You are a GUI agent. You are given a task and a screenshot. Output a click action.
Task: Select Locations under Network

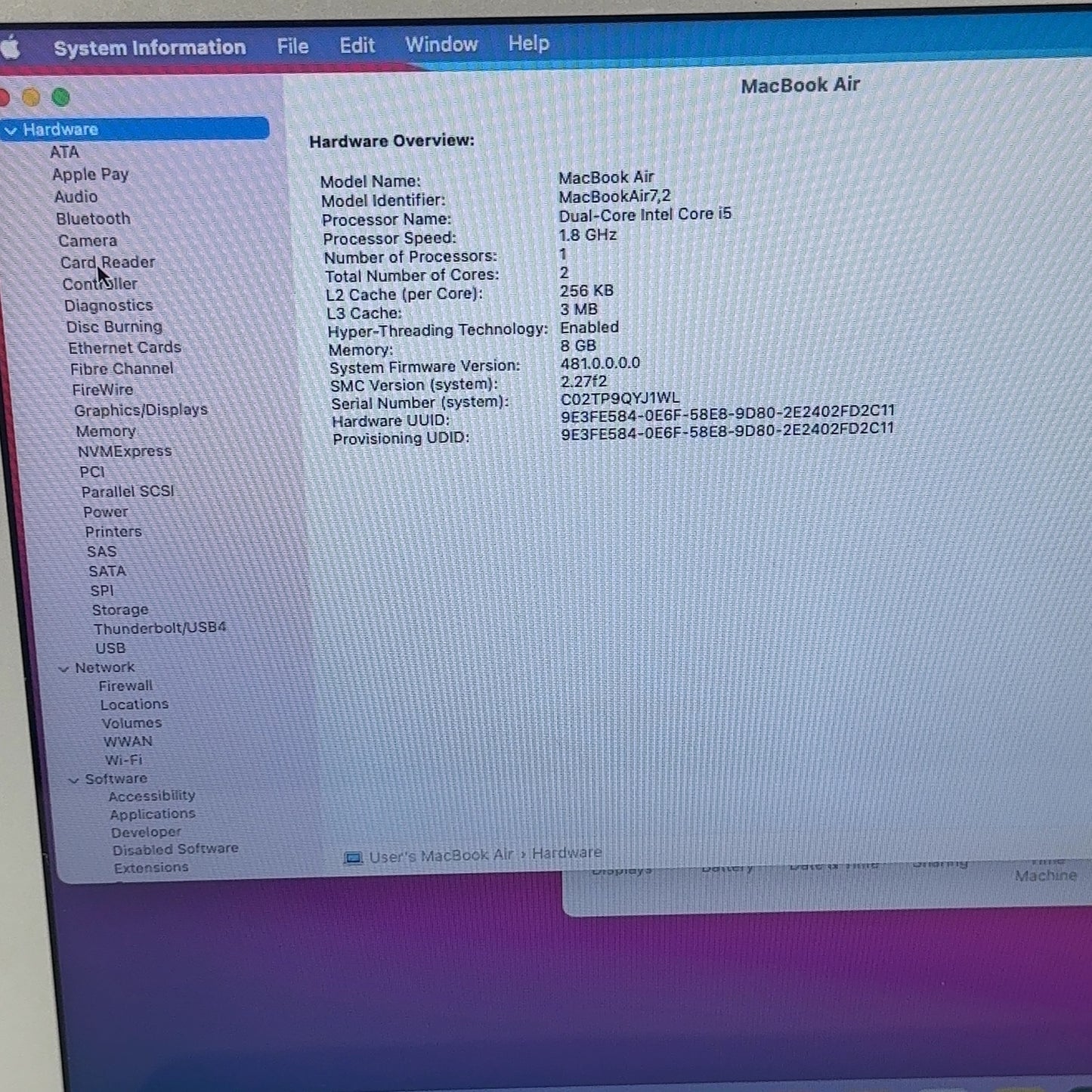pyautogui.click(x=135, y=704)
